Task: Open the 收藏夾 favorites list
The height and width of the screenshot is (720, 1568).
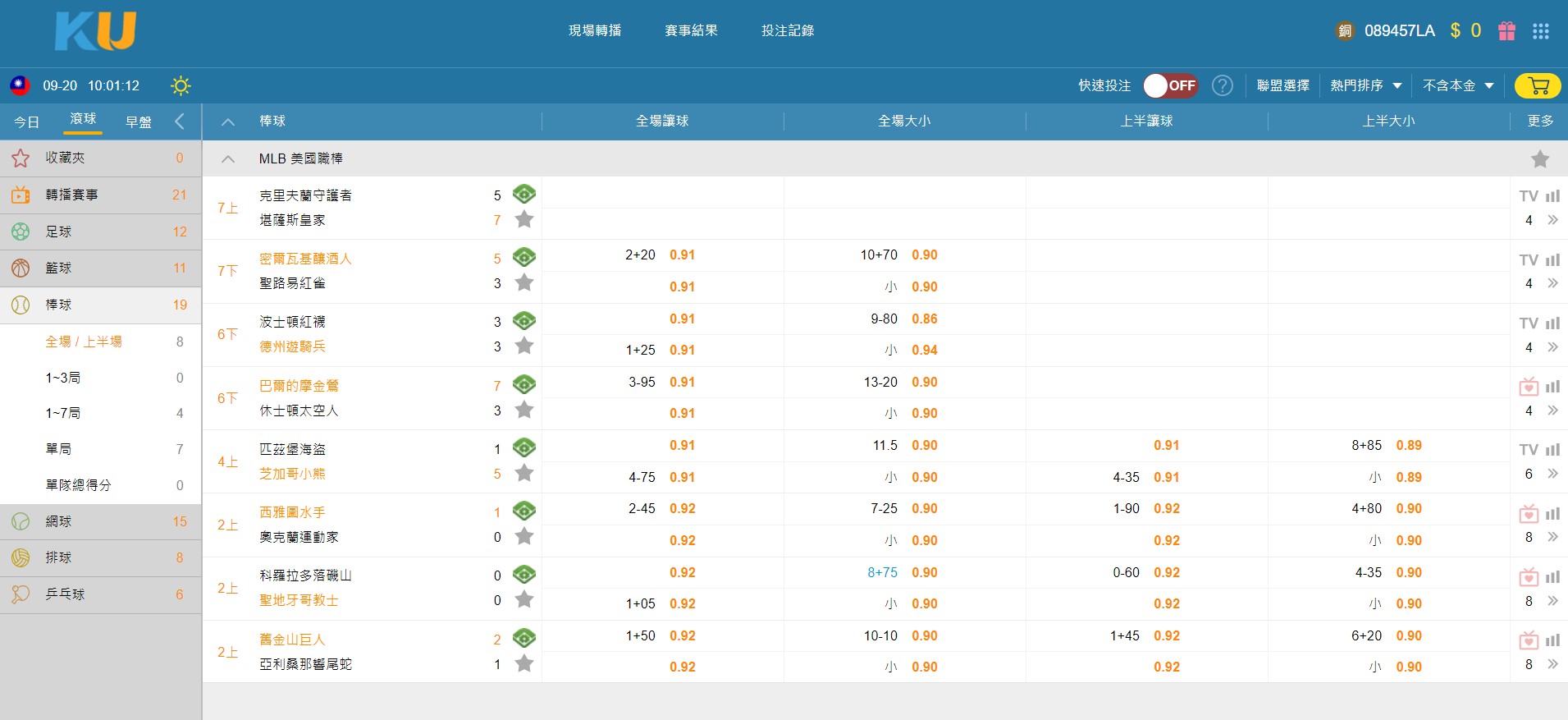Action: click(x=100, y=158)
